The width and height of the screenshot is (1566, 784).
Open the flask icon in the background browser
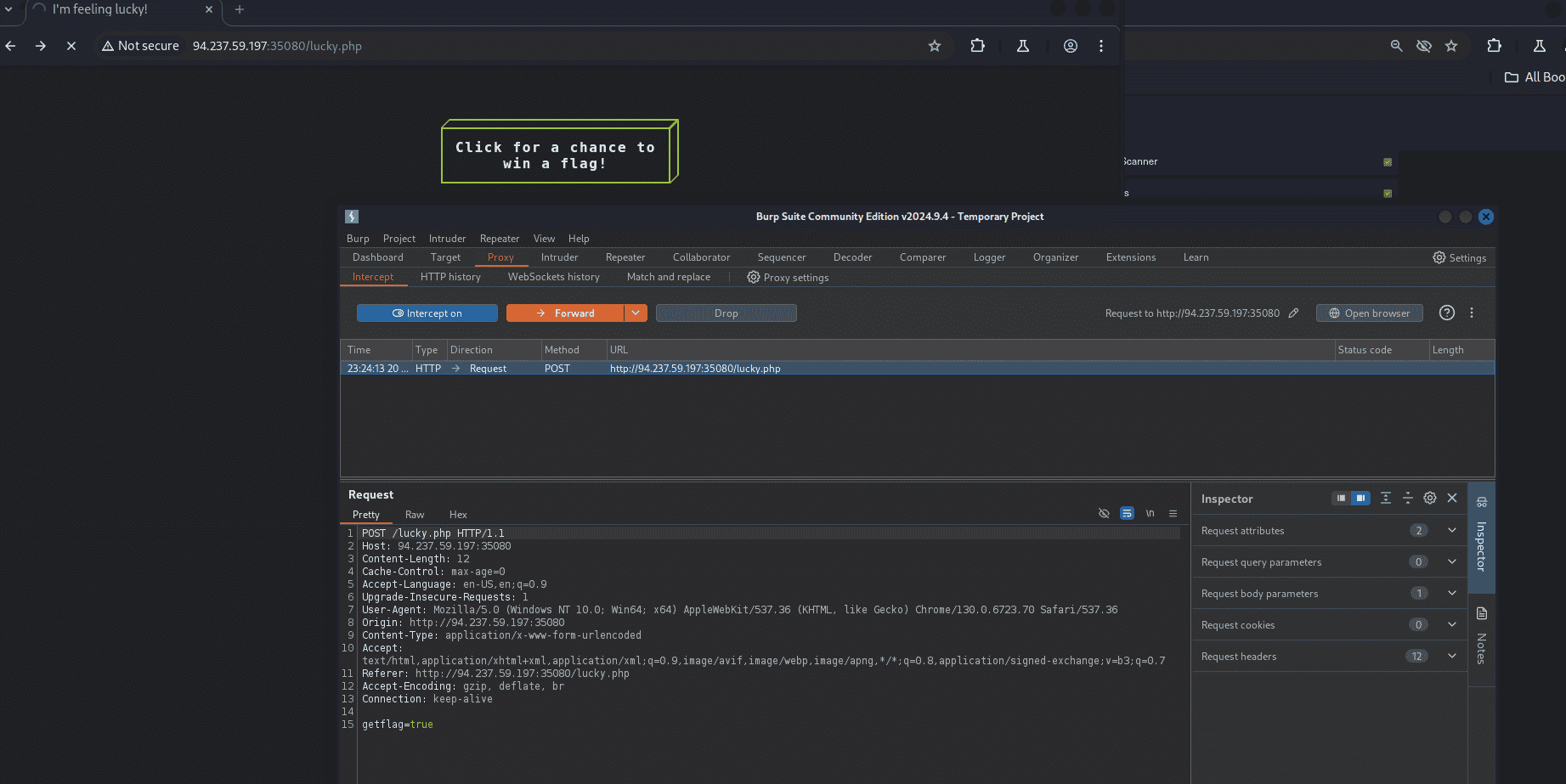tap(1540, 46)
